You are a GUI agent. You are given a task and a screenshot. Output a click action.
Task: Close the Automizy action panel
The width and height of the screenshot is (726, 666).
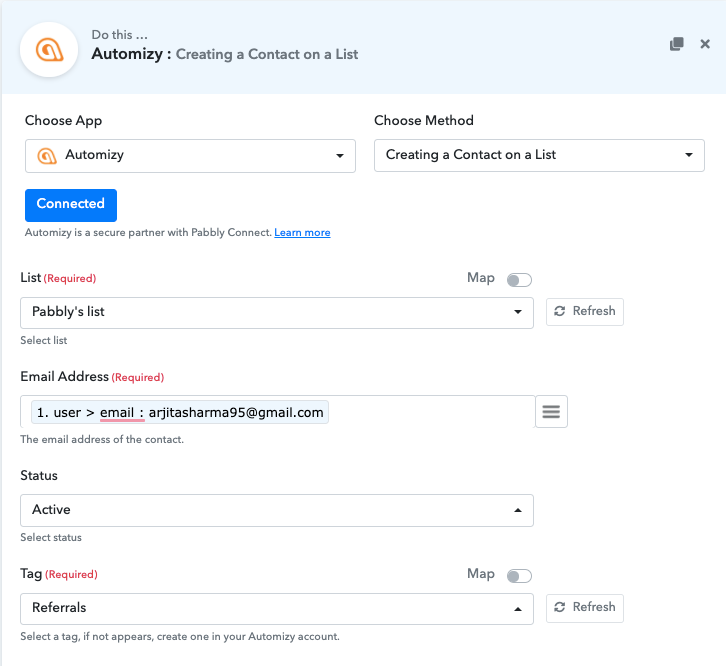tap(705, 44)
